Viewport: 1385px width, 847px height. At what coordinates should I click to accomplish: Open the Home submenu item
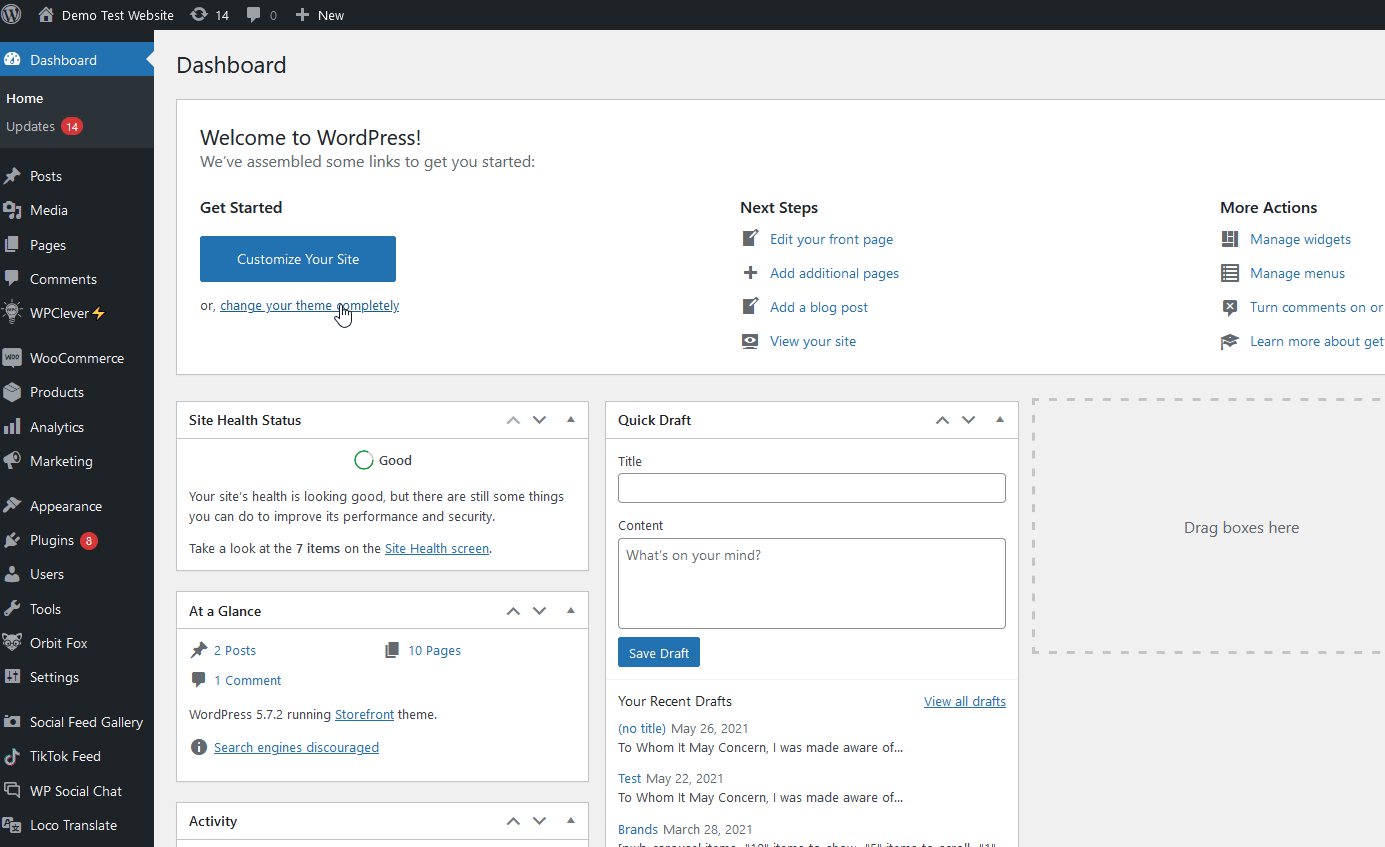coord(25,98)
